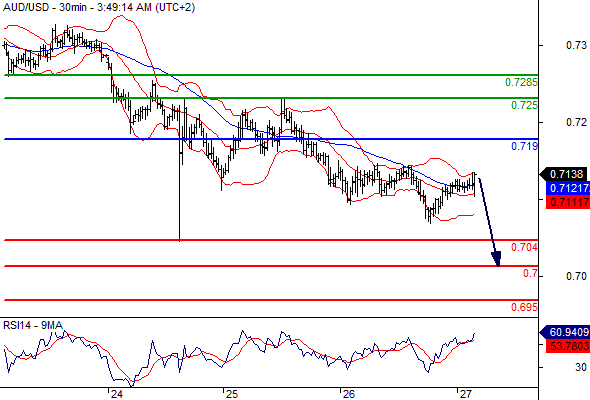
Task: Select the 0.7285 green resistance label
Action: pos(521,82)
